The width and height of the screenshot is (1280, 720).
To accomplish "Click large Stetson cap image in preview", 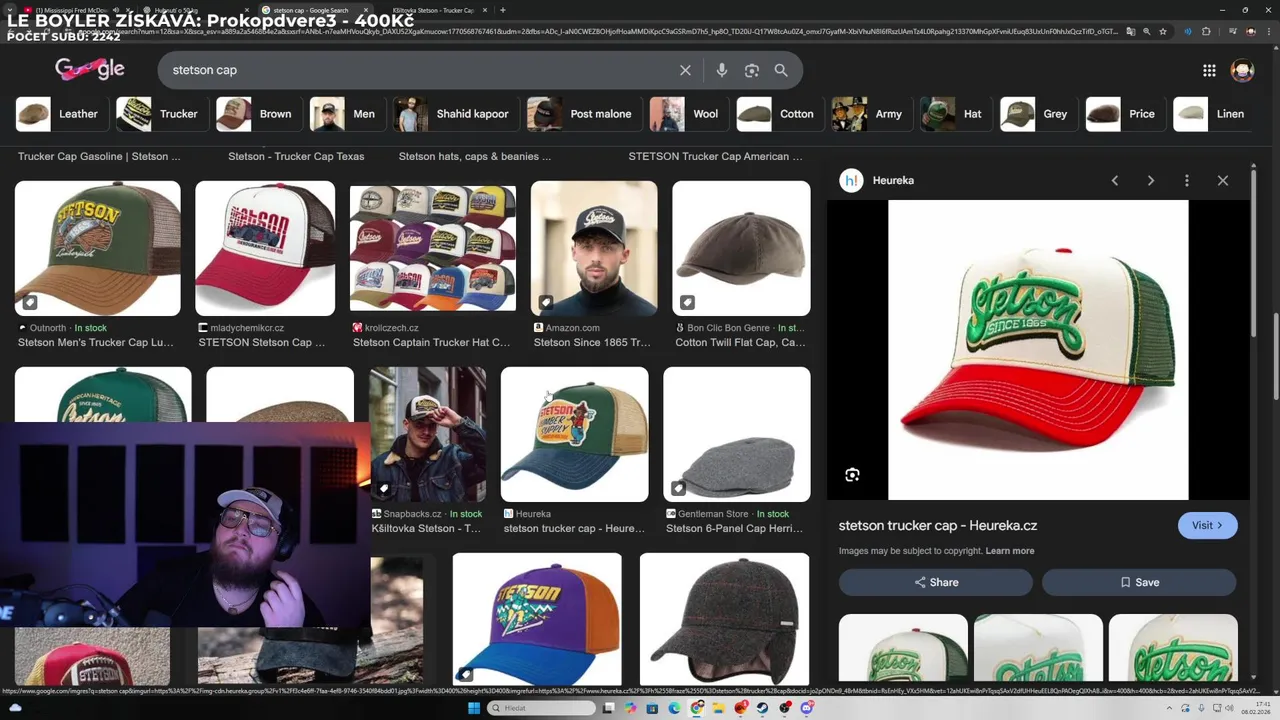I will coord(1038,350).
